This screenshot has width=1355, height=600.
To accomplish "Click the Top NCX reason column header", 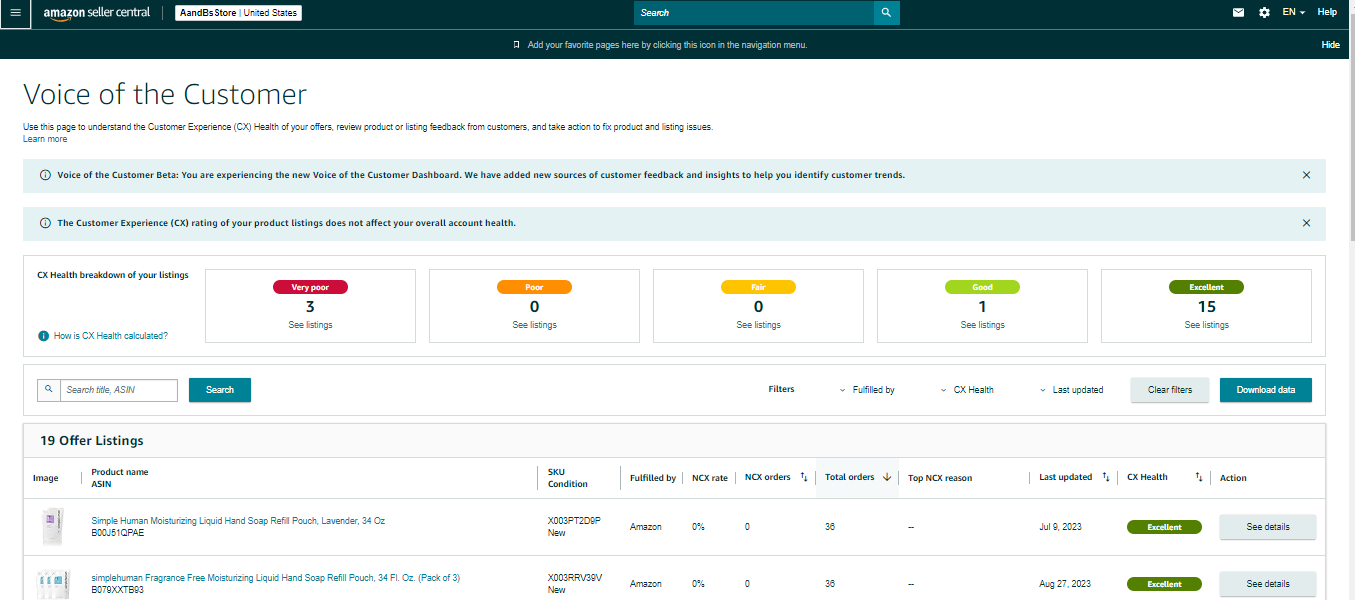I will click(x=940, y=478).
